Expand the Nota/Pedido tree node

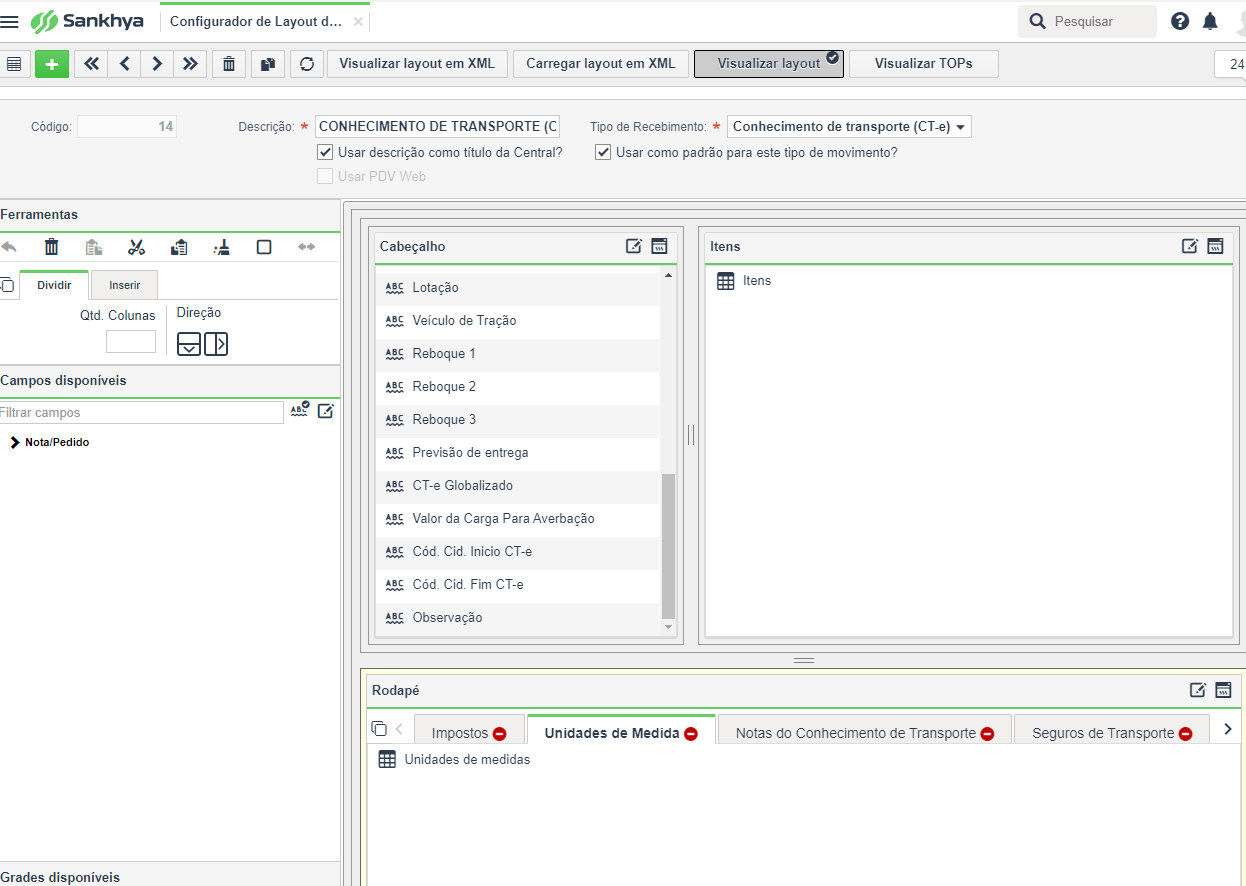click(x=15, y=442)
